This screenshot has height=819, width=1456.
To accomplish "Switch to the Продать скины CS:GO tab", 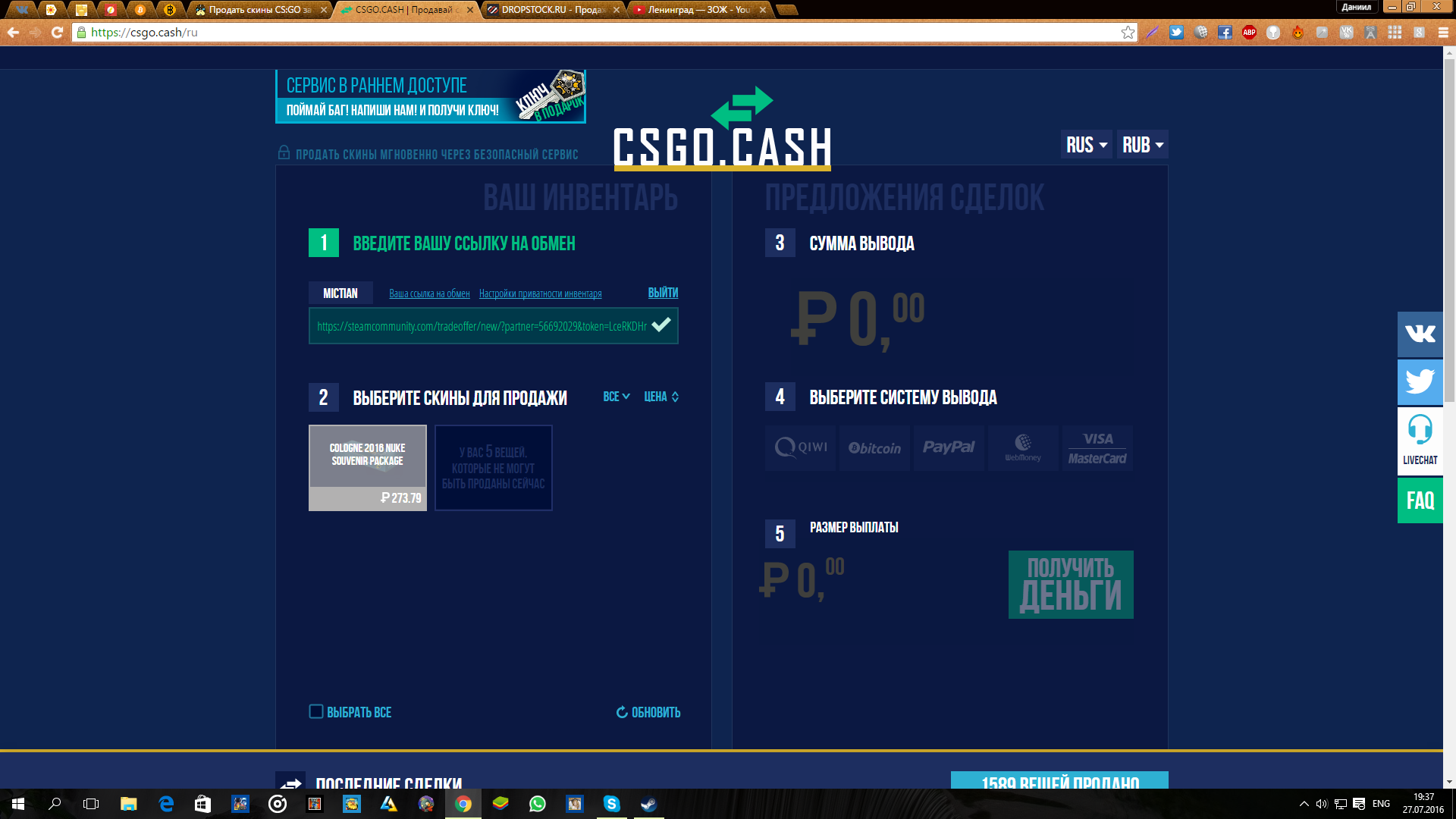I will point(259,10).
